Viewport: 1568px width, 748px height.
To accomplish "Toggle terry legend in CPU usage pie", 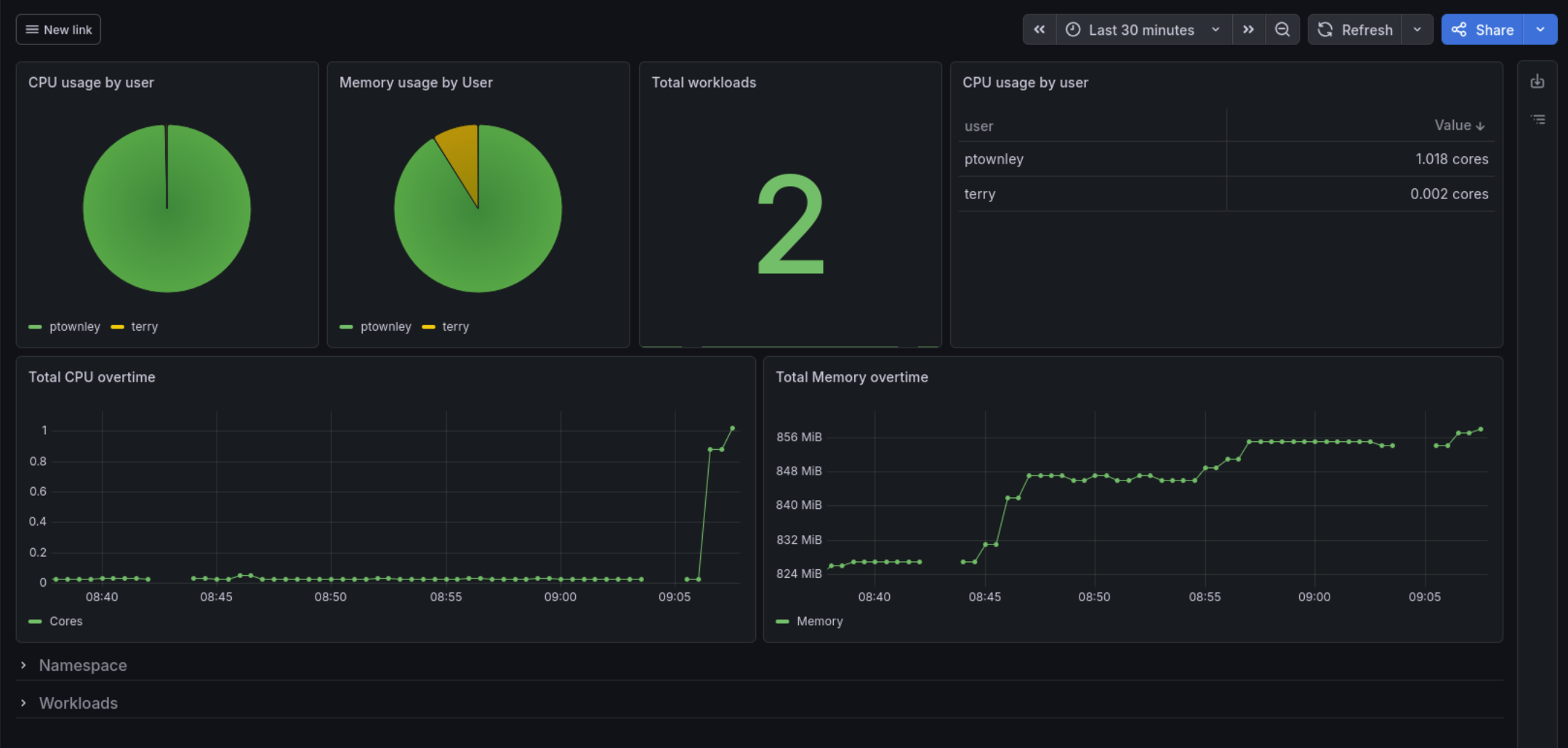I will 144,326.
